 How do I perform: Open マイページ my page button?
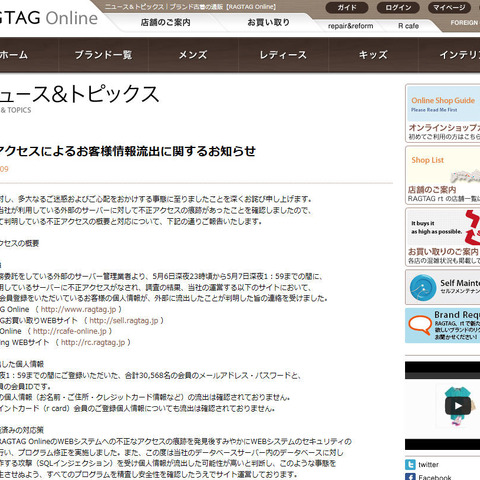click(x=449, y=7)
